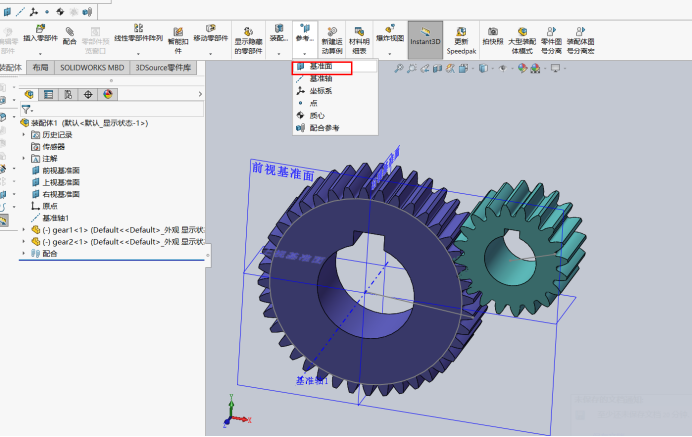
Task: Activate the 移动零部件 tool
Action: point(211,34)
